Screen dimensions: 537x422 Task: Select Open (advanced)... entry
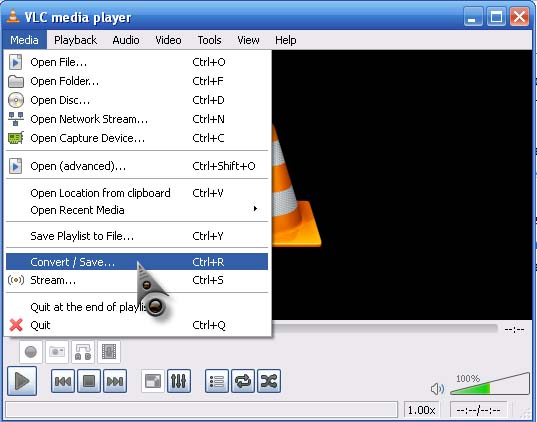(137, 166)
